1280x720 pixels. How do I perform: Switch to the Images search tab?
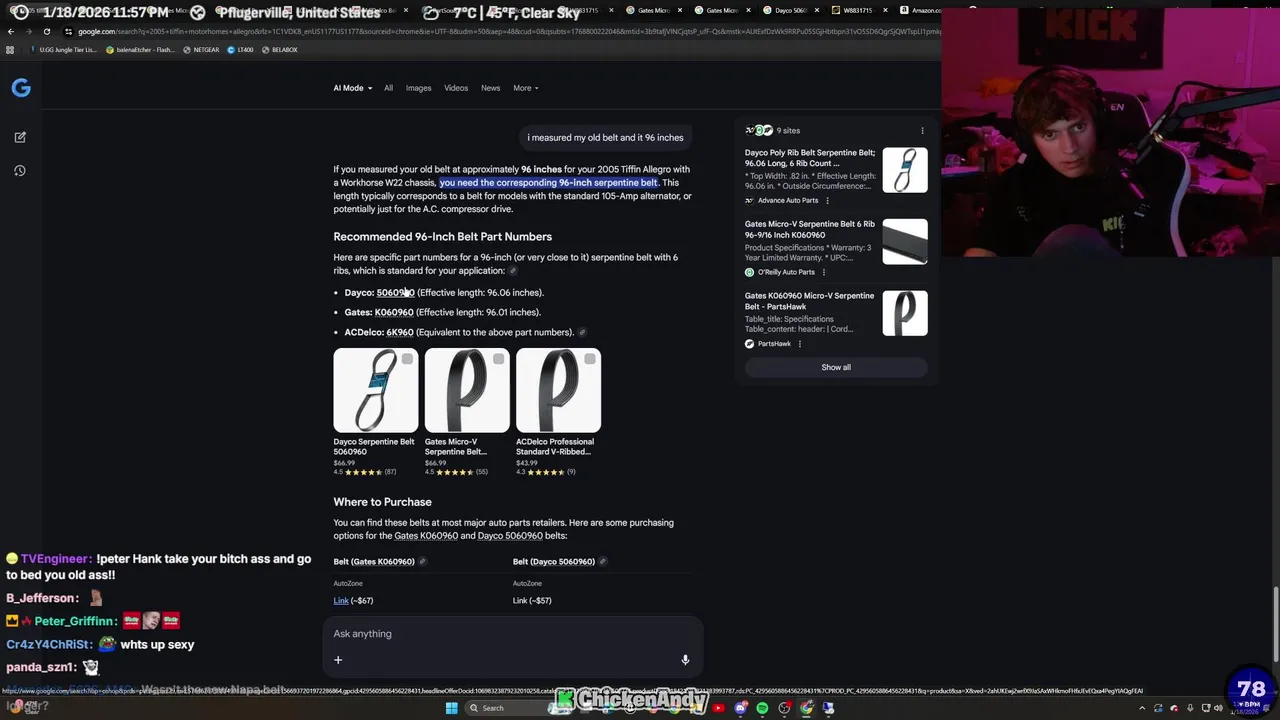pyautogui.click(x=418, y=88)
